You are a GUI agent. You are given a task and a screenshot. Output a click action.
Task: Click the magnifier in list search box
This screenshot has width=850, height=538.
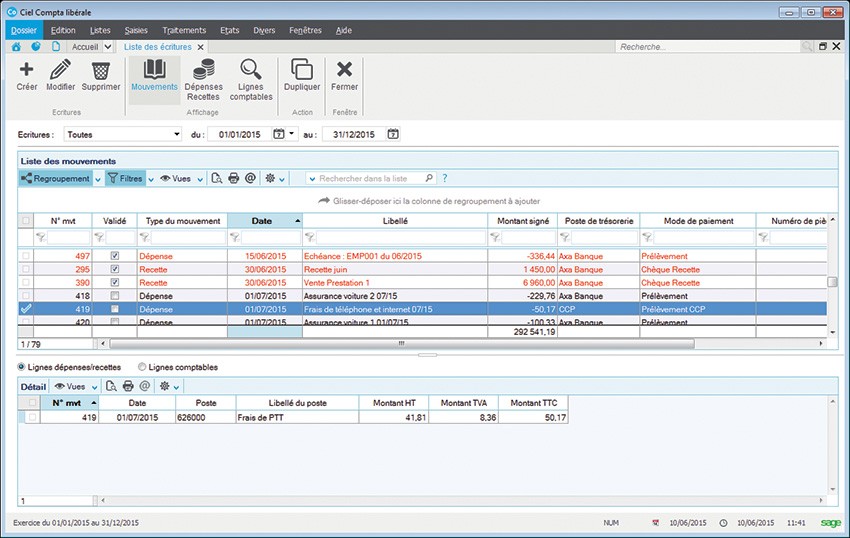pos(429,178)
